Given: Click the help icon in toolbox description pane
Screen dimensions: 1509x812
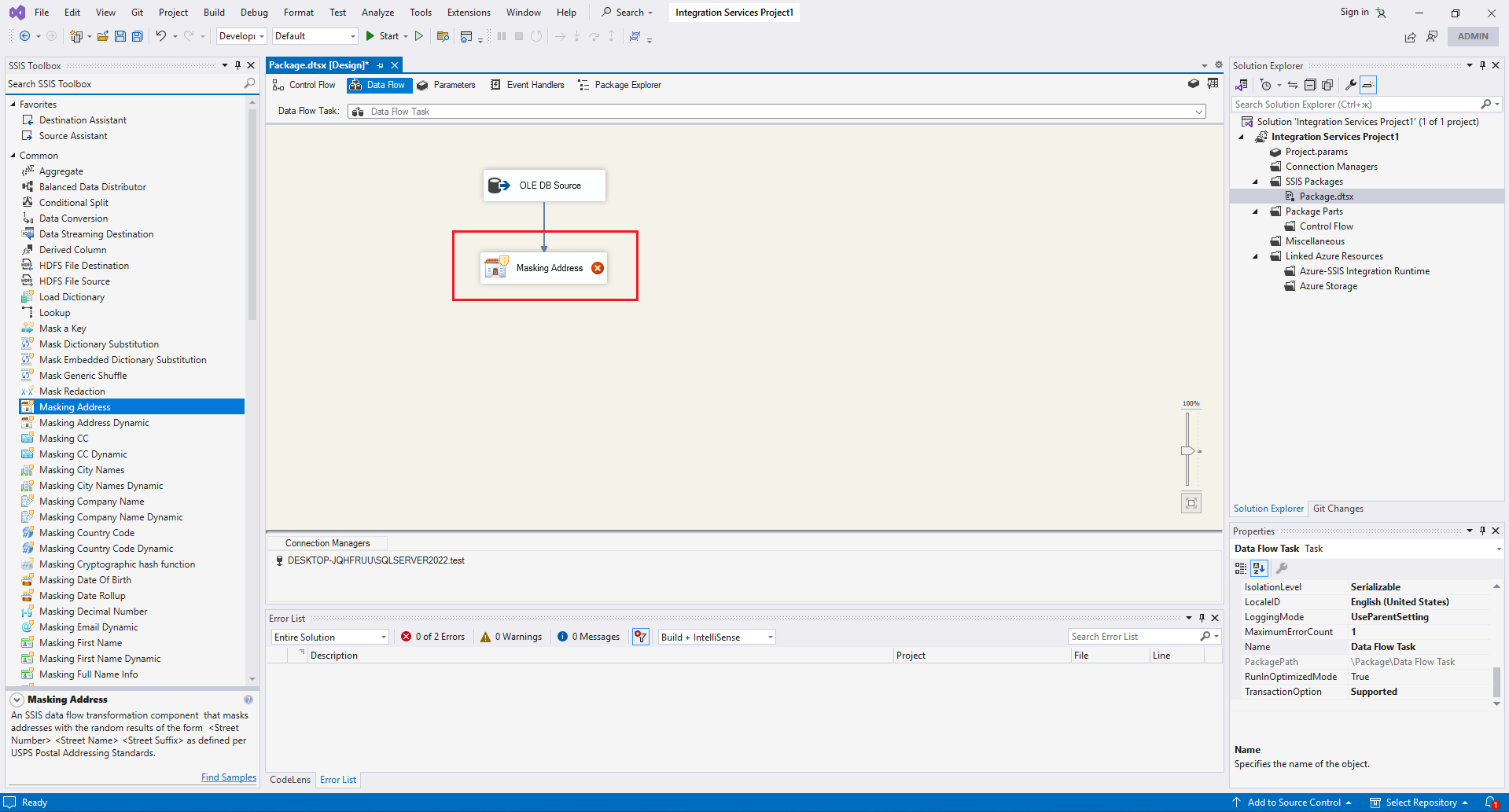Looking at the screenshot, I should (248, 700).
